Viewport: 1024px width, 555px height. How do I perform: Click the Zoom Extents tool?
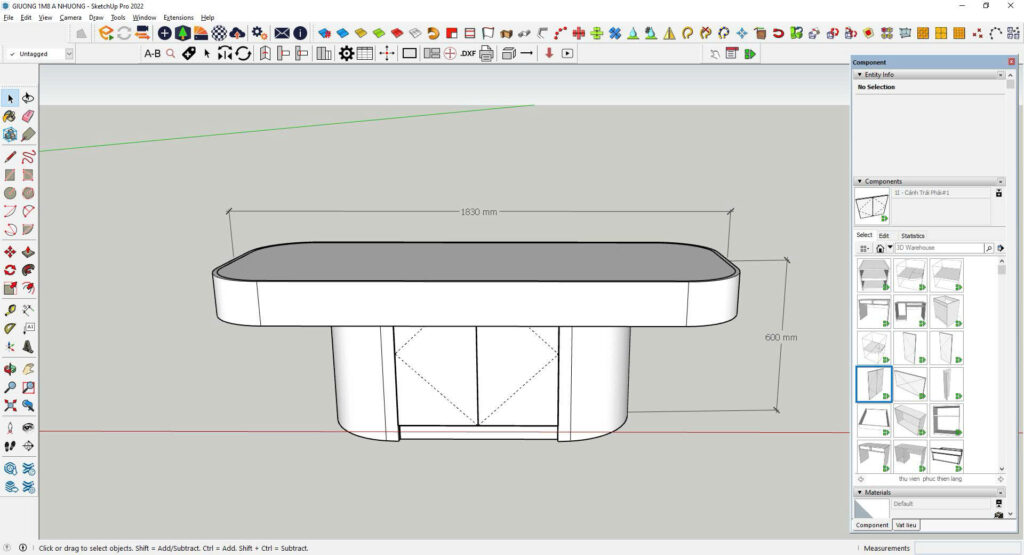tap(10, 405)
